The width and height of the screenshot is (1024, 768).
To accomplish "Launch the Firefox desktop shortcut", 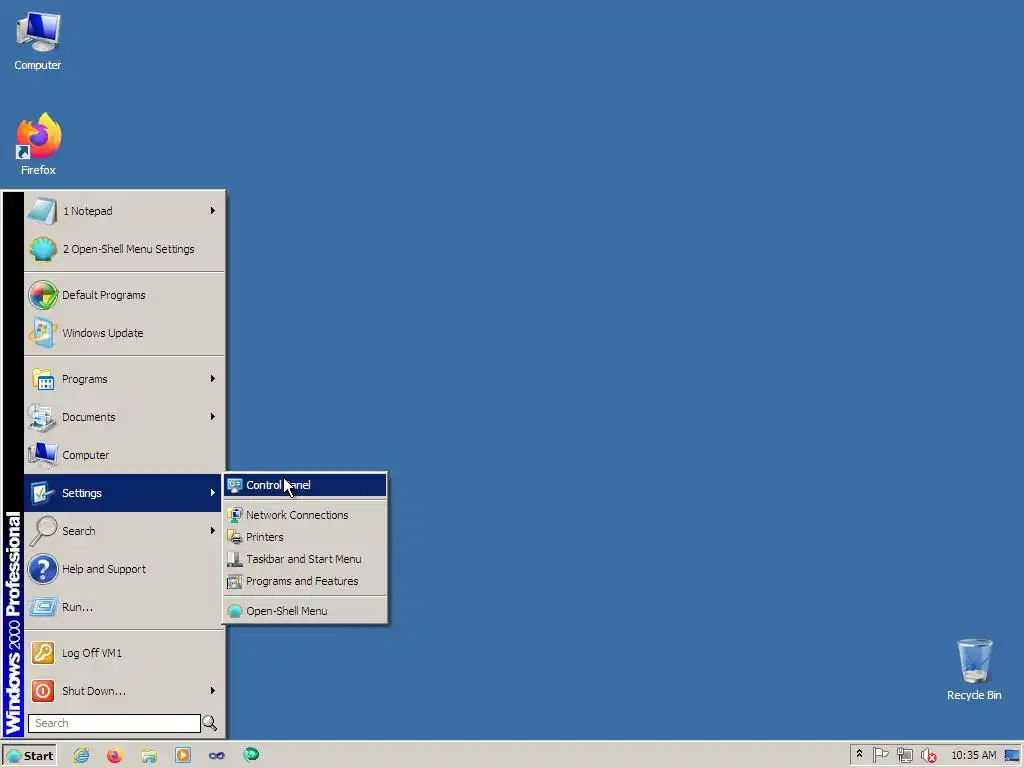I will click(x=38, y=144).
